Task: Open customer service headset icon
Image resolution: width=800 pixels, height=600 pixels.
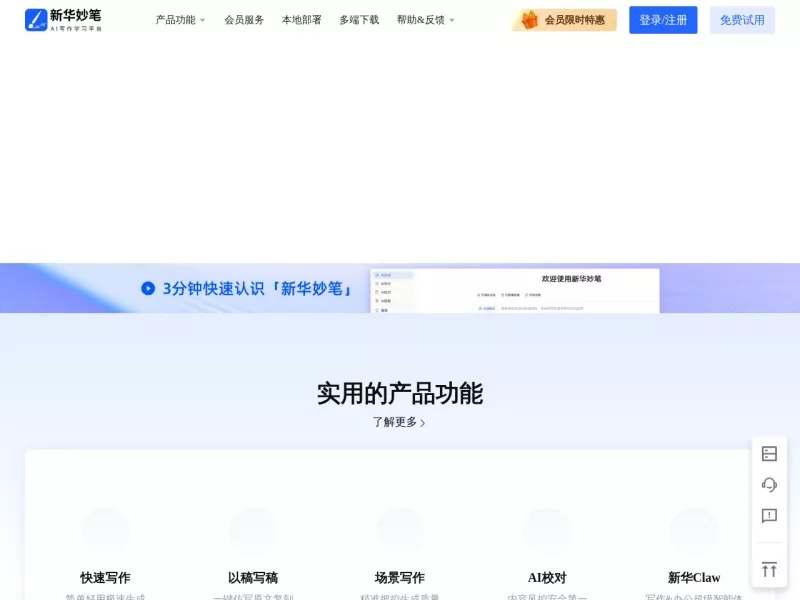Action: [769, 485]
